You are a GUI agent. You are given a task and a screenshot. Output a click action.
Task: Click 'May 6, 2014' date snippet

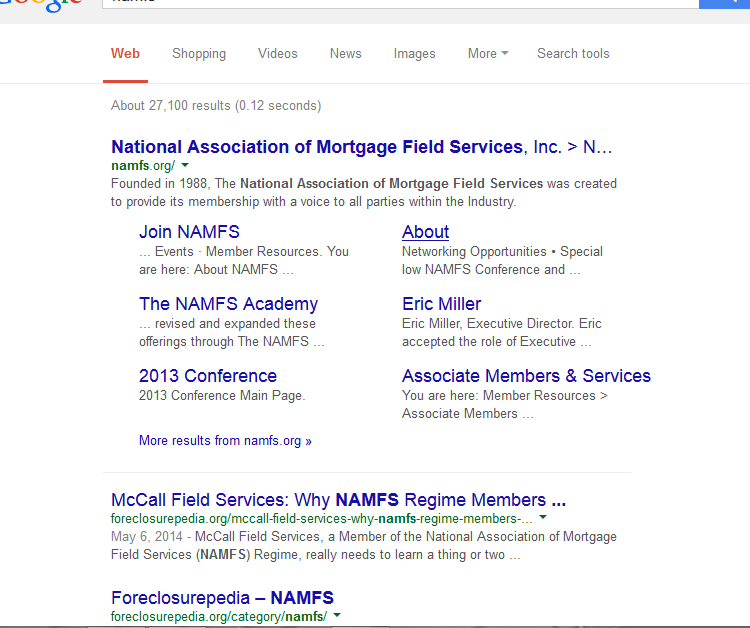[x=146, y=537]
